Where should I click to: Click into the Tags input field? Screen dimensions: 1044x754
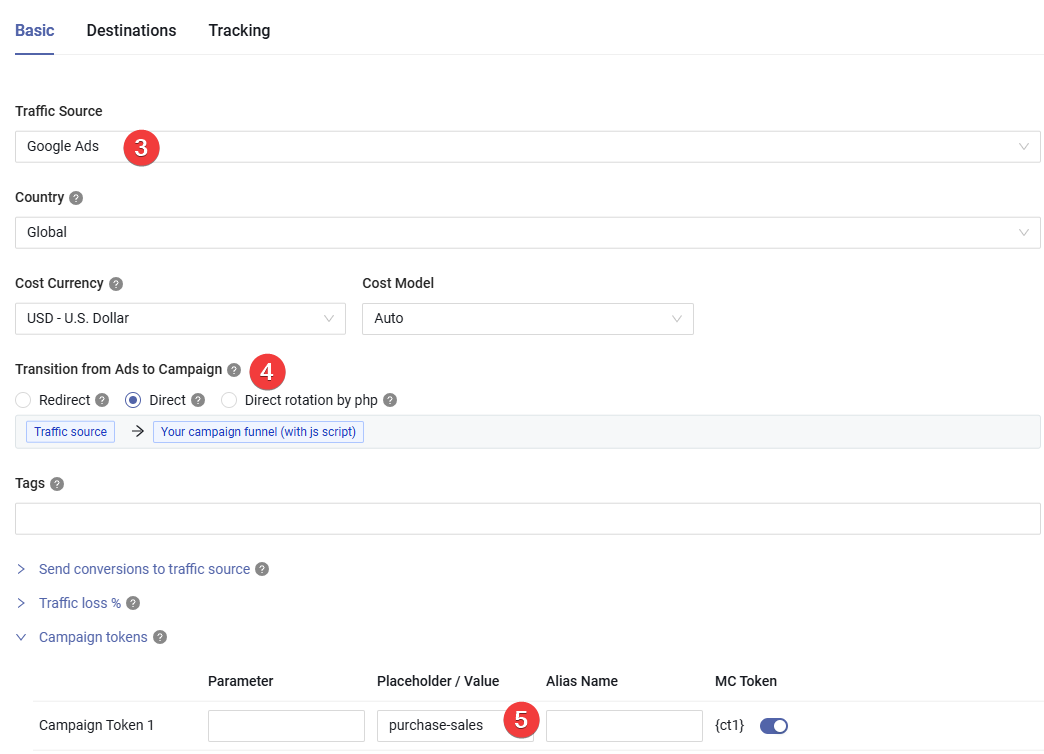527,518
